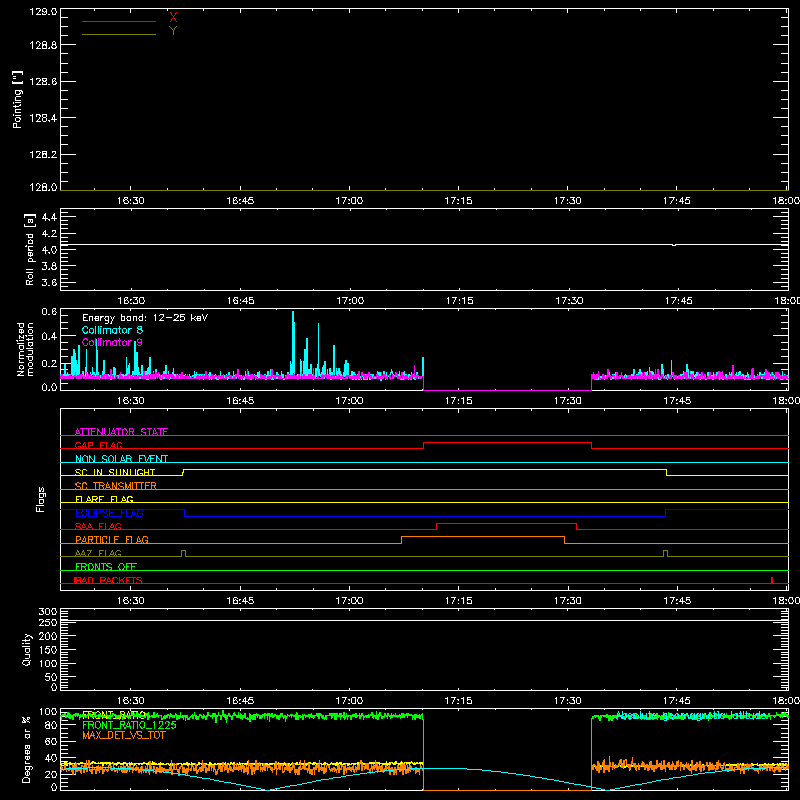Select the SC_TRANSMITTER flag label

116,486
